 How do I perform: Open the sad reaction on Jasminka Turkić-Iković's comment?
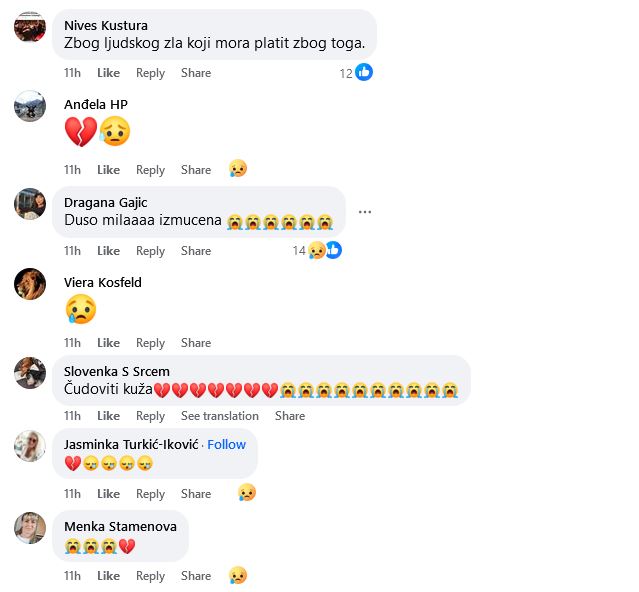(247, 492)
